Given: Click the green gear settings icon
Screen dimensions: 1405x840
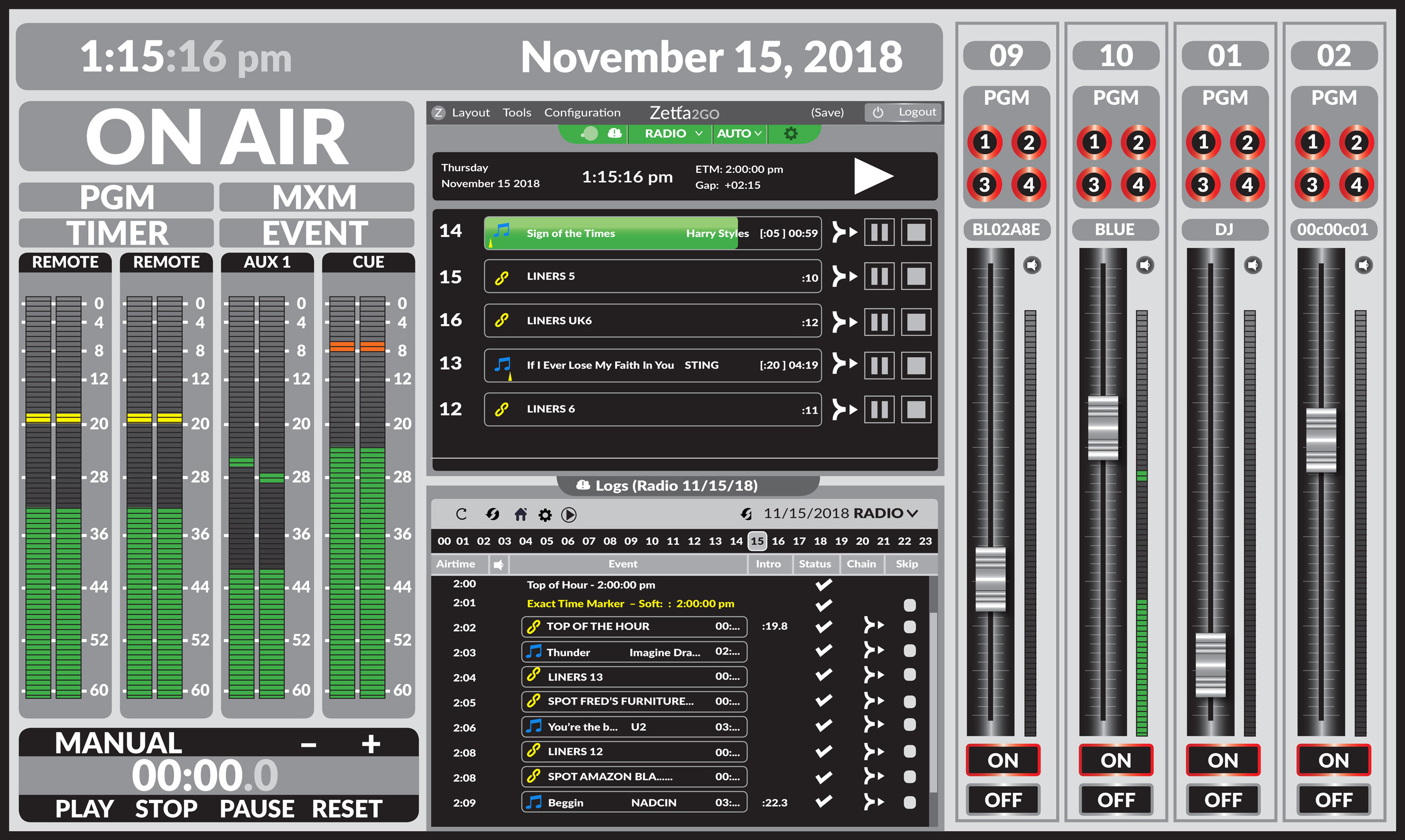Looking at the screenshot, I should (x=791, y=133).
